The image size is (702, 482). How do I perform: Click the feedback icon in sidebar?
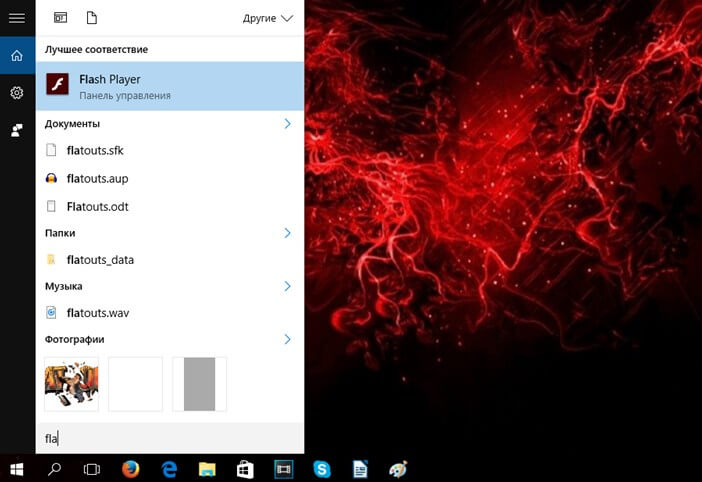17,130
